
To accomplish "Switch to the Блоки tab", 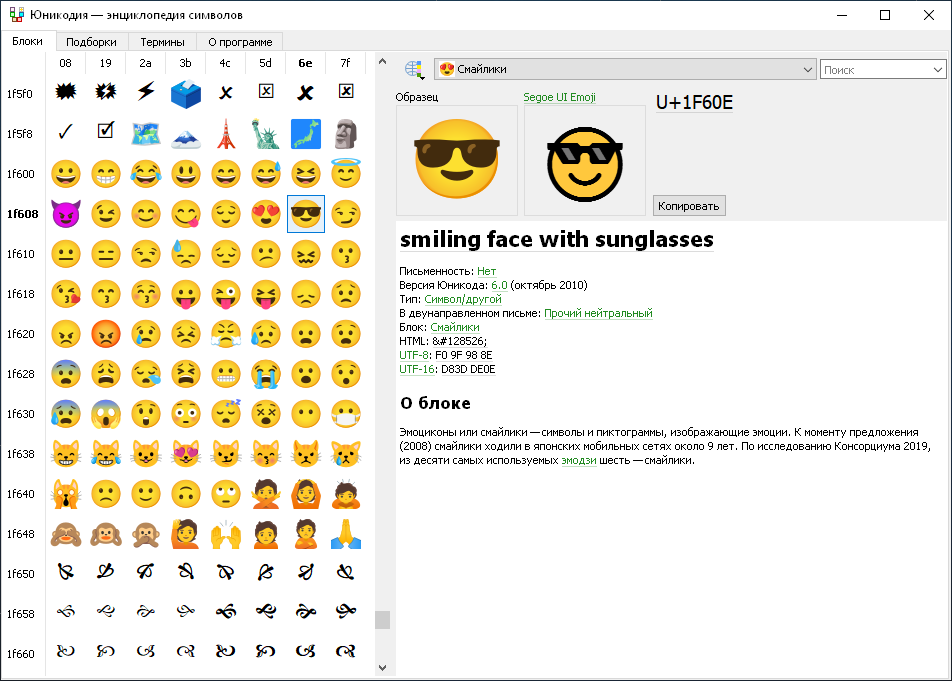I will tap(27, 41).
